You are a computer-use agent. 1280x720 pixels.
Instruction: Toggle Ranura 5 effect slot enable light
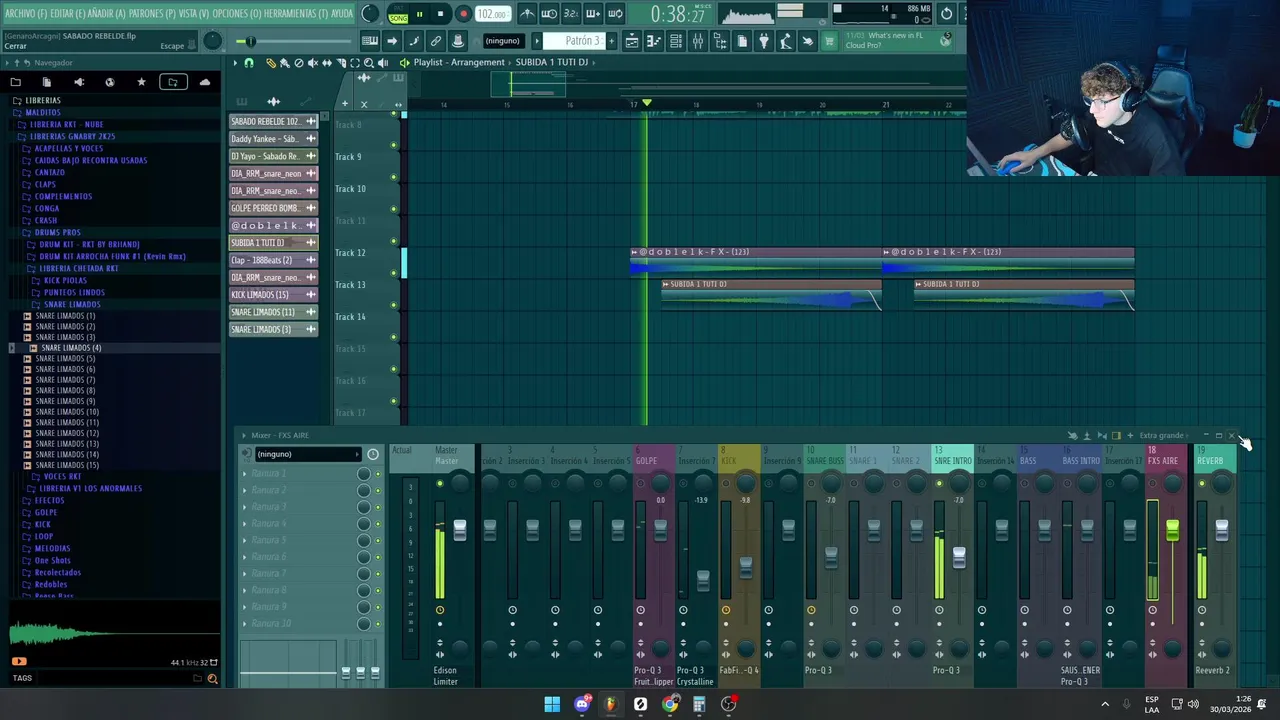(378, 541)
